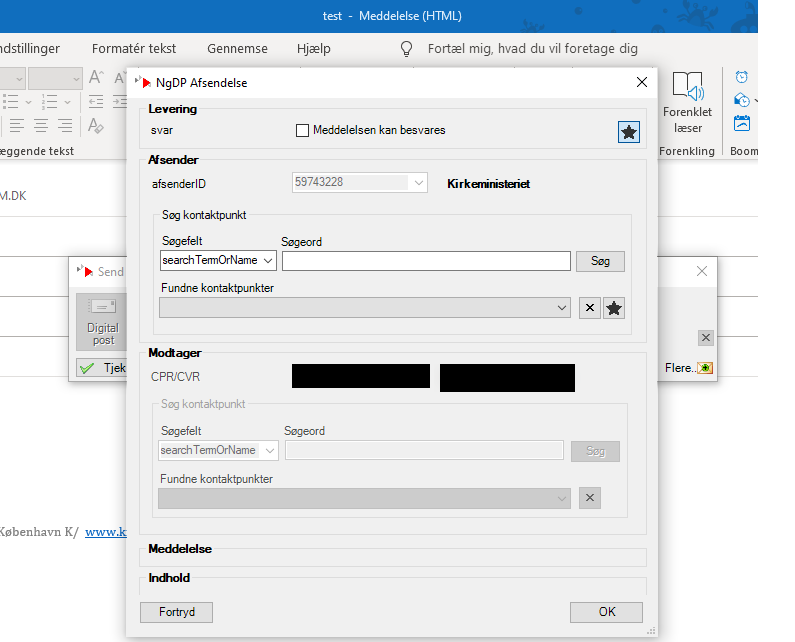Open Indstillinger ribbon tab
The image size is (795, 642).
pyautogui.click(x=30, y=49)
